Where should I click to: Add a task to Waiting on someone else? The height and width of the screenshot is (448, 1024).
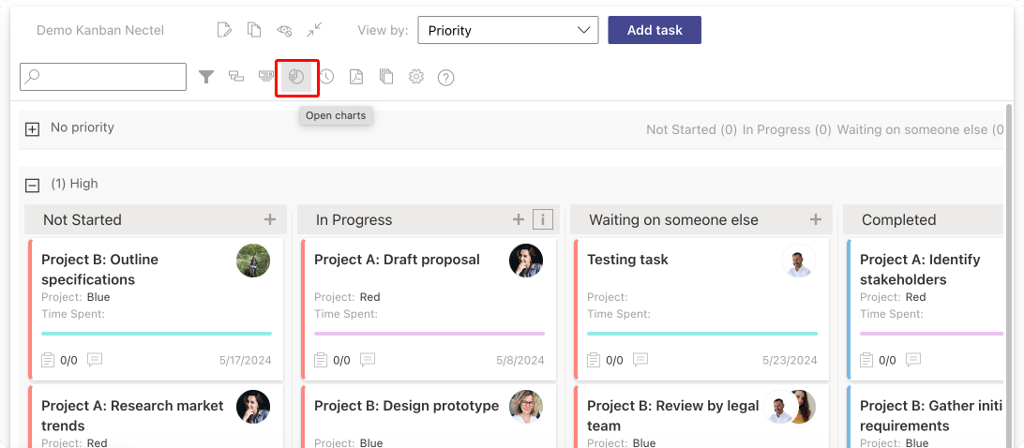tap(816, 219)
